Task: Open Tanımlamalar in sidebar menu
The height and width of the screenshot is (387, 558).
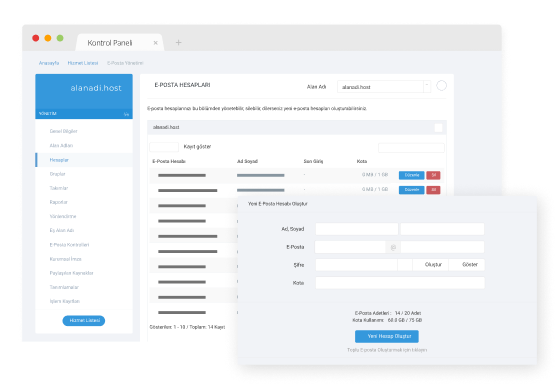Action: 64,287
